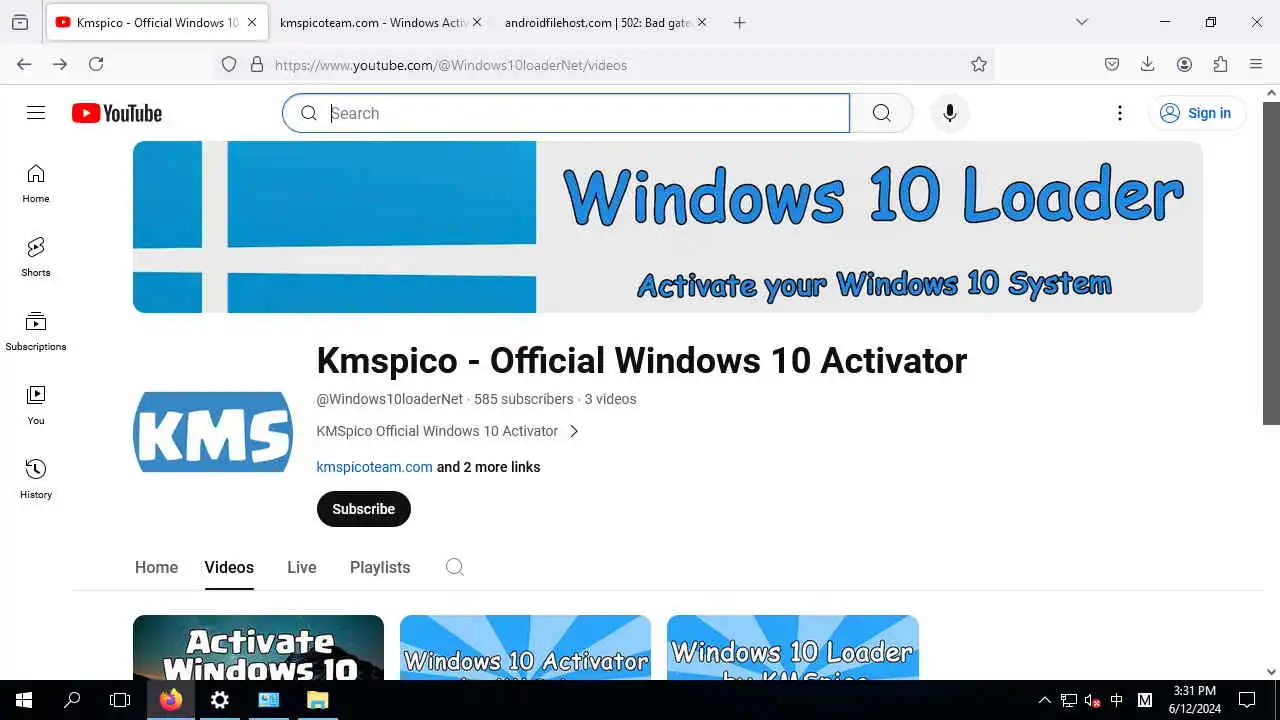Screen dimensions: 1280x720
Task: Click the Sign in button
Action: click(x=1197, y=113)
